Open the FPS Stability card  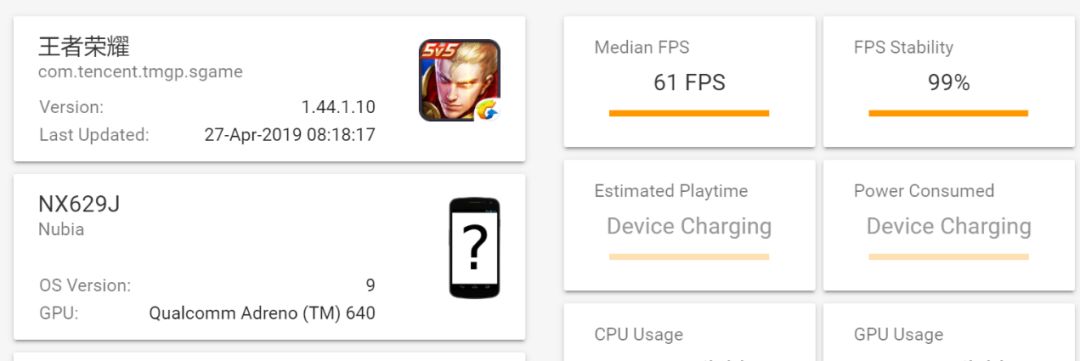pyautogui.click(x=949, y=82)
